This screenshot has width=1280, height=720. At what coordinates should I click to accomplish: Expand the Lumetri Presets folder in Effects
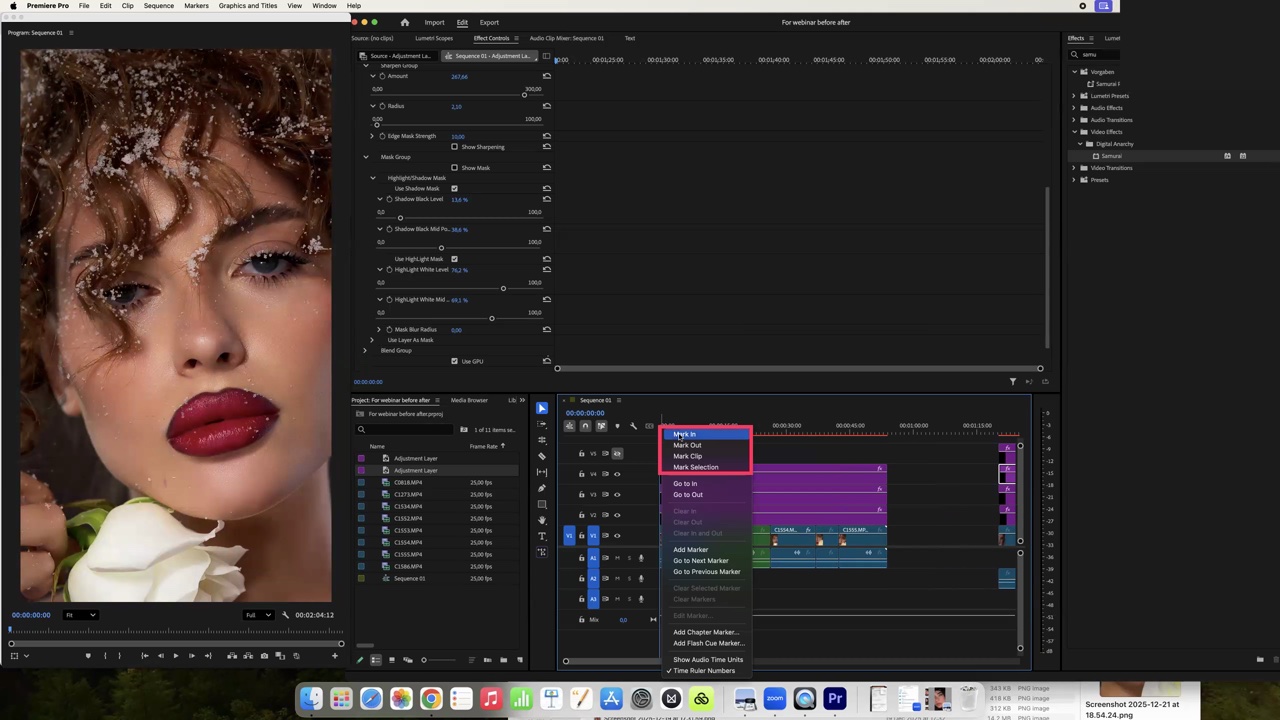click(1074, 96)
